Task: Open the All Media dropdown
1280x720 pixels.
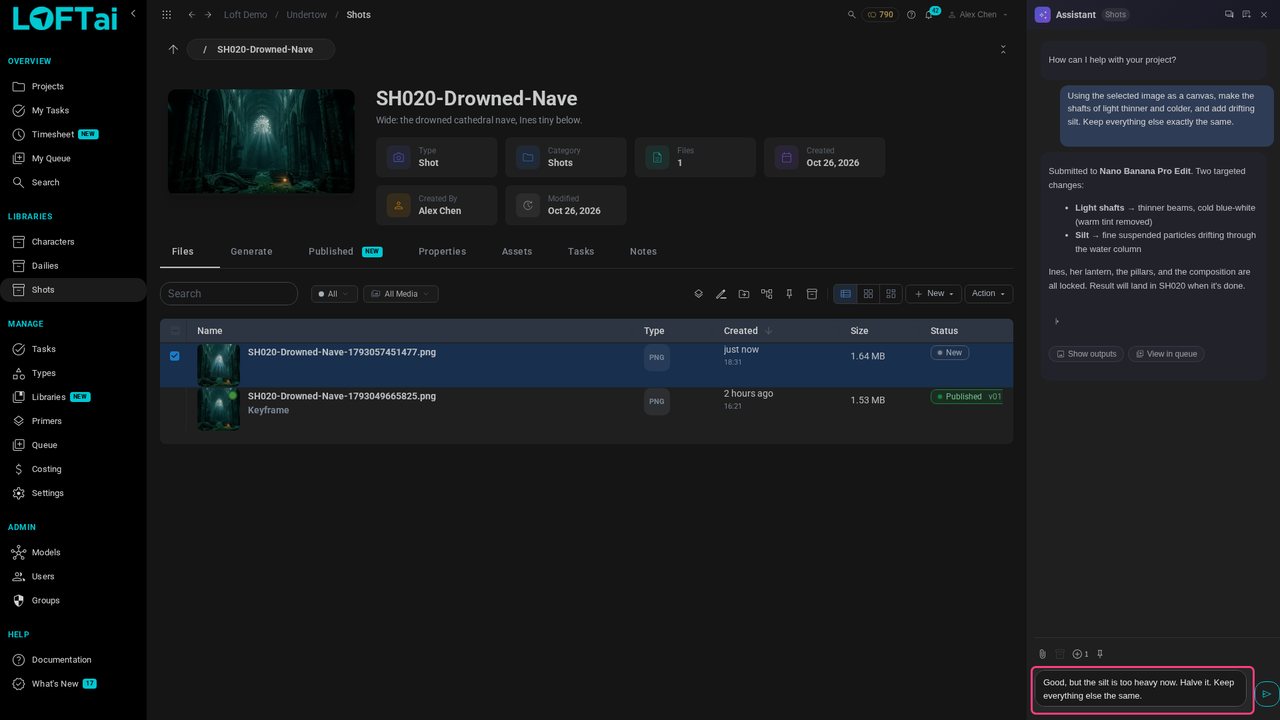Action: pos(401,294)
